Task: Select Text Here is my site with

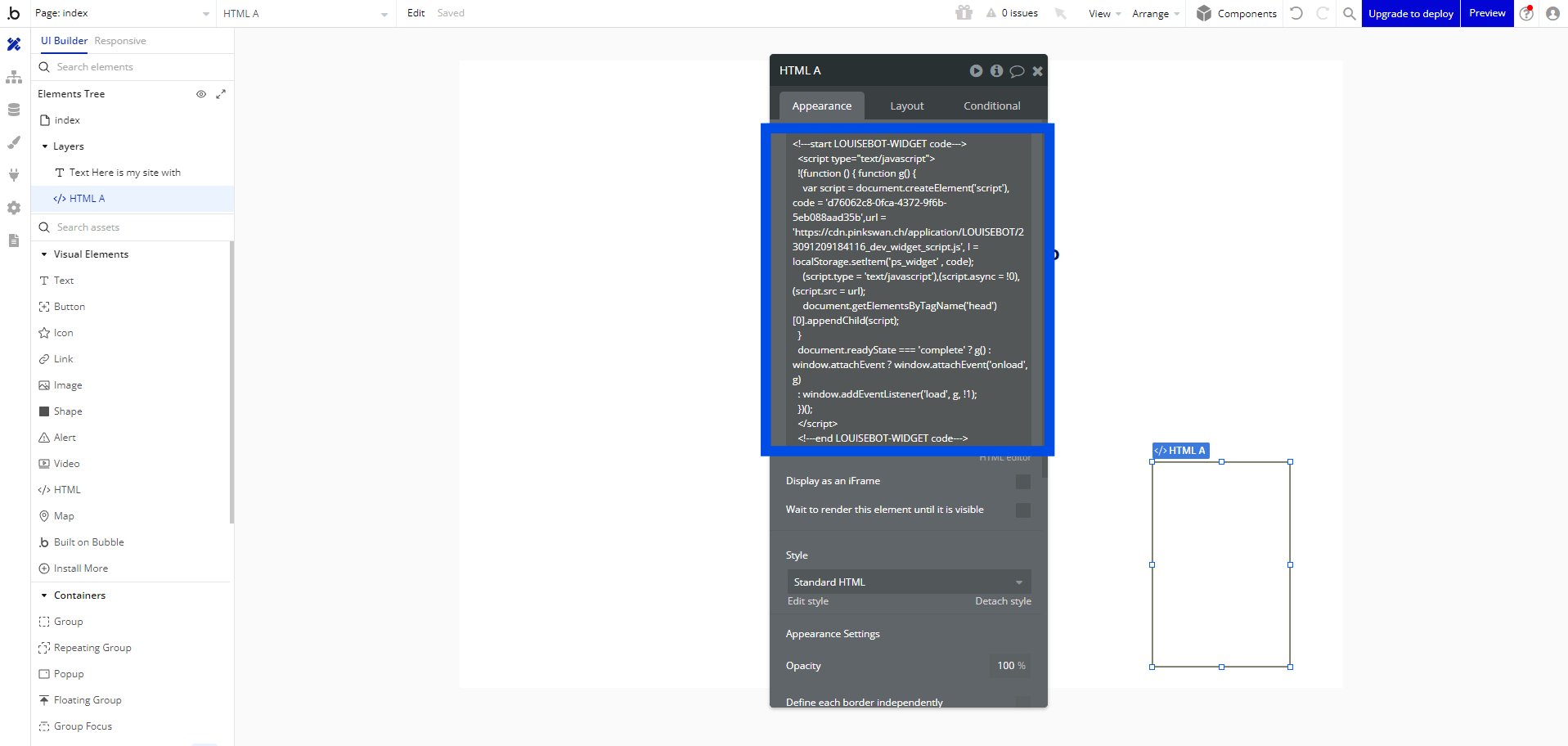Action: point(124,173)
